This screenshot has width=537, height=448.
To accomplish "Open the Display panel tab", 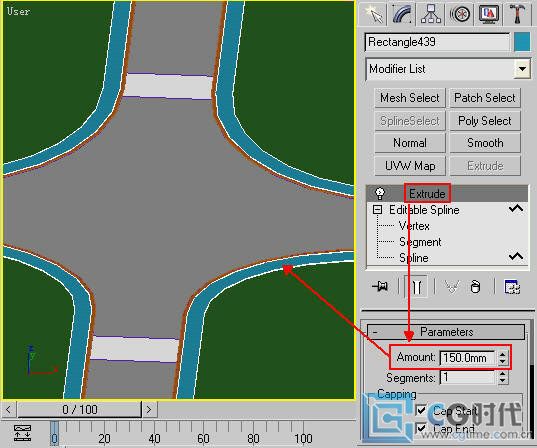I will coord(488,14).
